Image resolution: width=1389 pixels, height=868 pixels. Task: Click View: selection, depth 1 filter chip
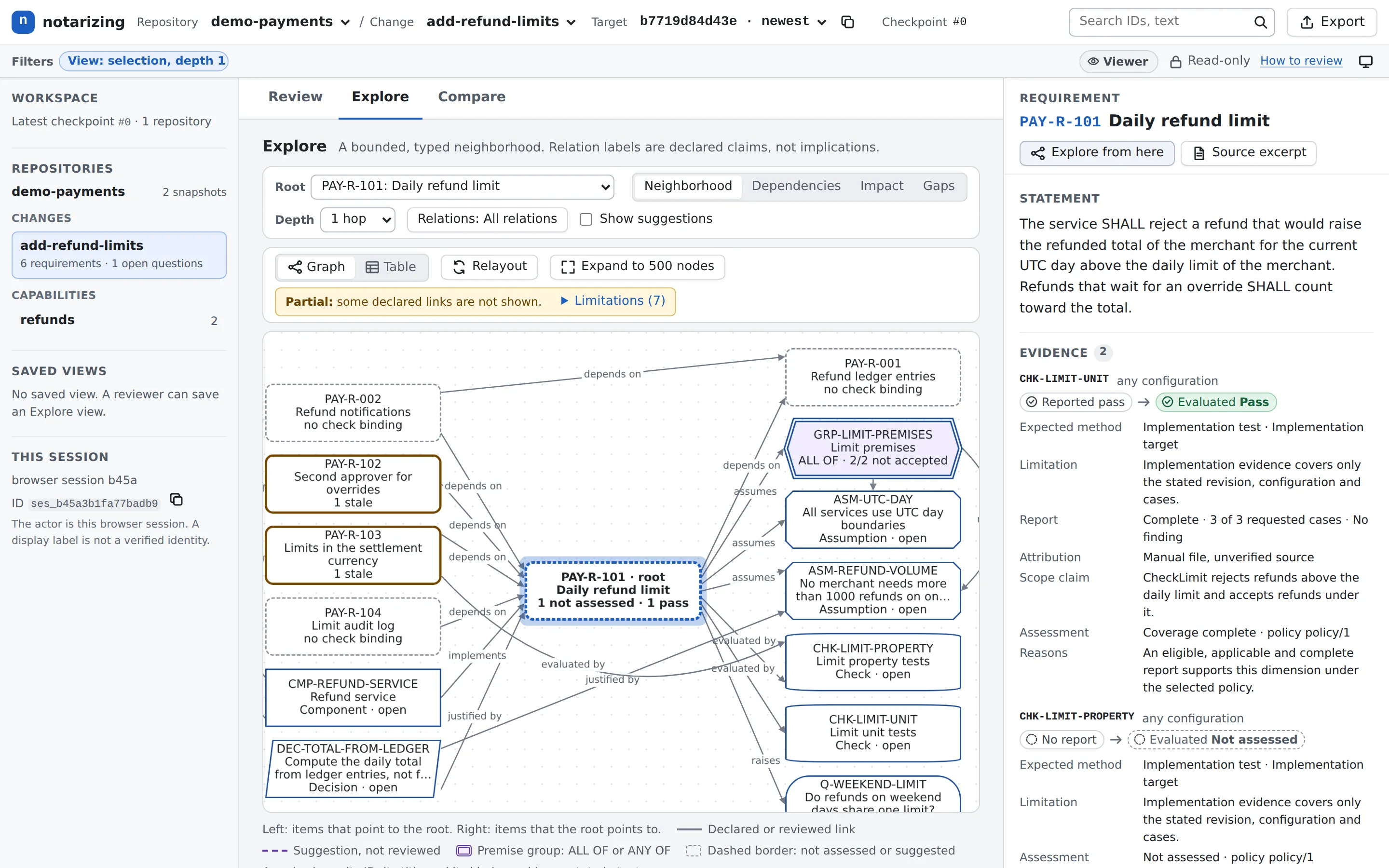[144, 61]
